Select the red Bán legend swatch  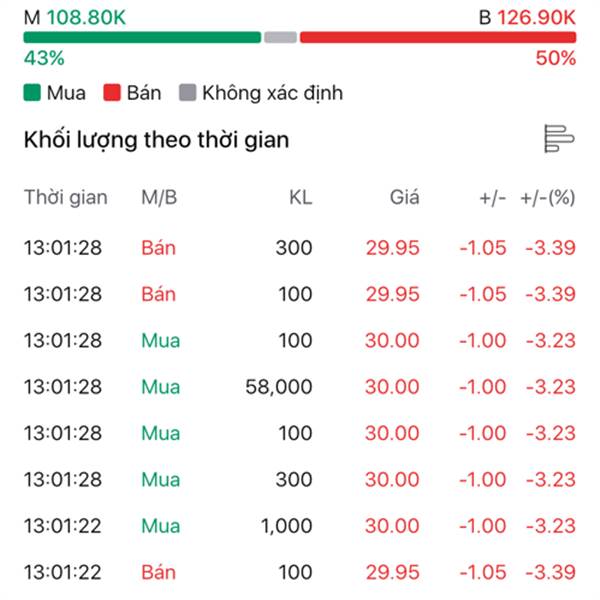point(112,93)
